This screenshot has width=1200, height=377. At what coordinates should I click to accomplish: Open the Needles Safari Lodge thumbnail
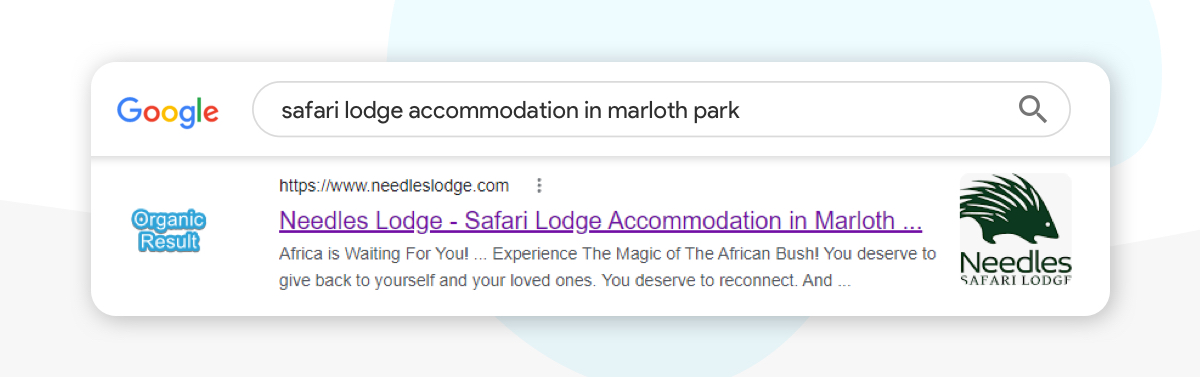1015,230
